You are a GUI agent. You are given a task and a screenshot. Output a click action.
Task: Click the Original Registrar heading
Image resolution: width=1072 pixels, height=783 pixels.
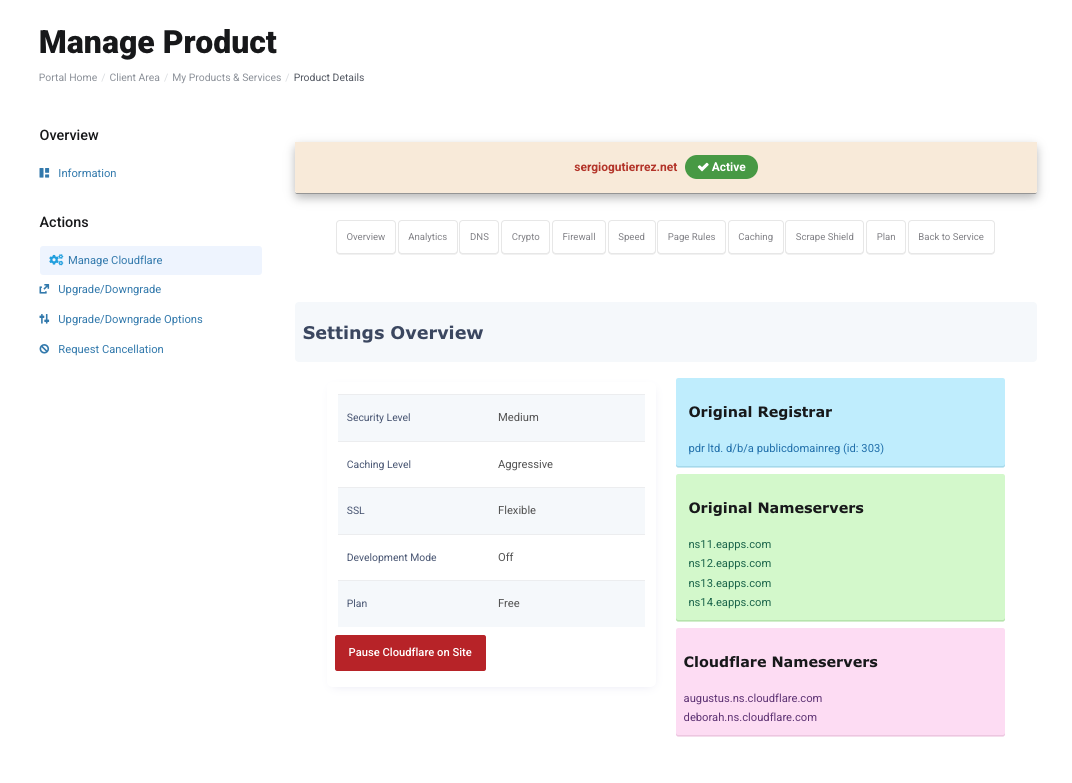point(760,412)
